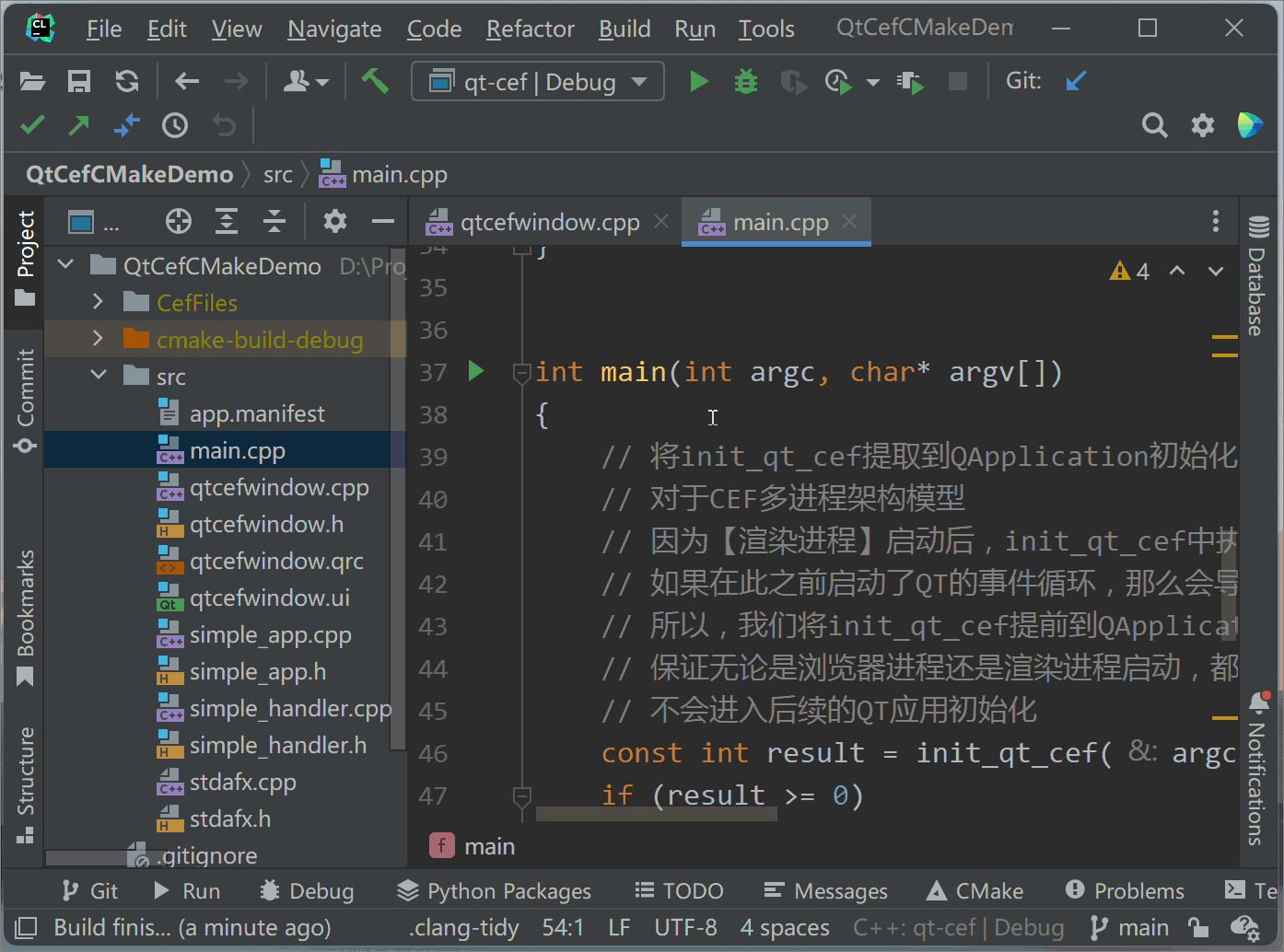Fold the main function gutter marker

(x=521, y=372)
